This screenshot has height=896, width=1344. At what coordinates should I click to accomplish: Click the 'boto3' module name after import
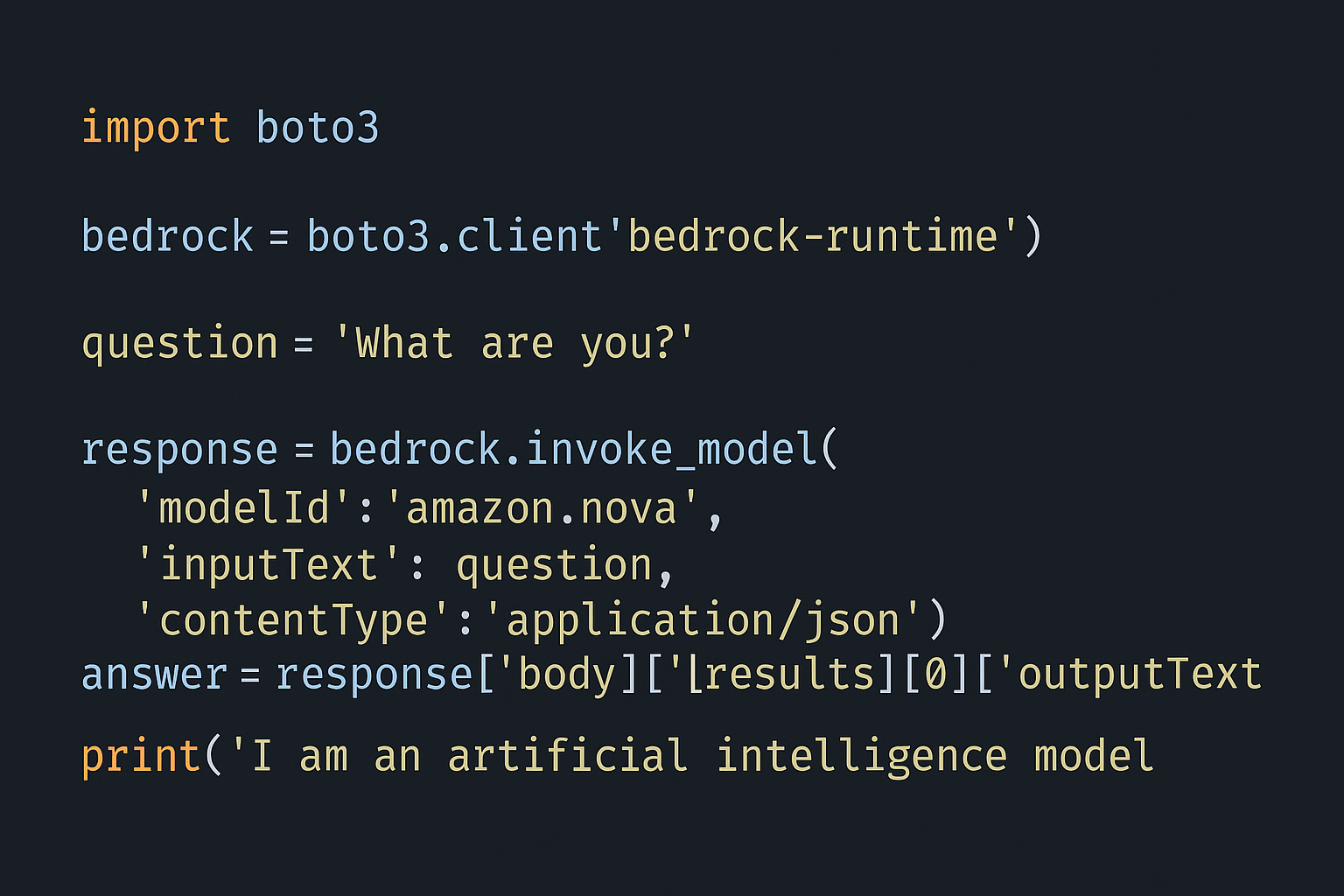point(318,128)
